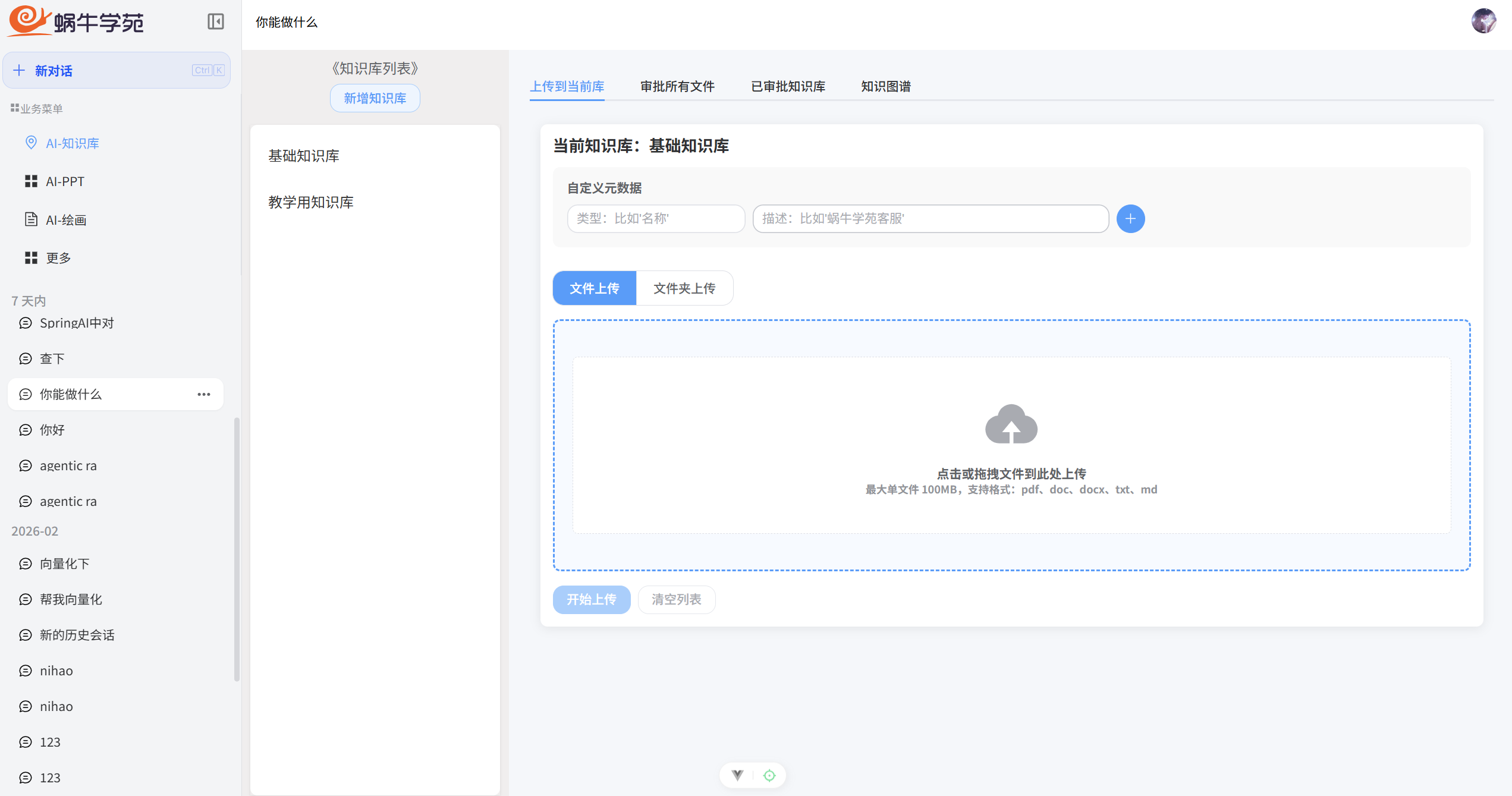Image resolution: width=1512 pixels, height=796 pixels.
Task: Click the chat icon beside 向量化下
Action: point(26,564)
